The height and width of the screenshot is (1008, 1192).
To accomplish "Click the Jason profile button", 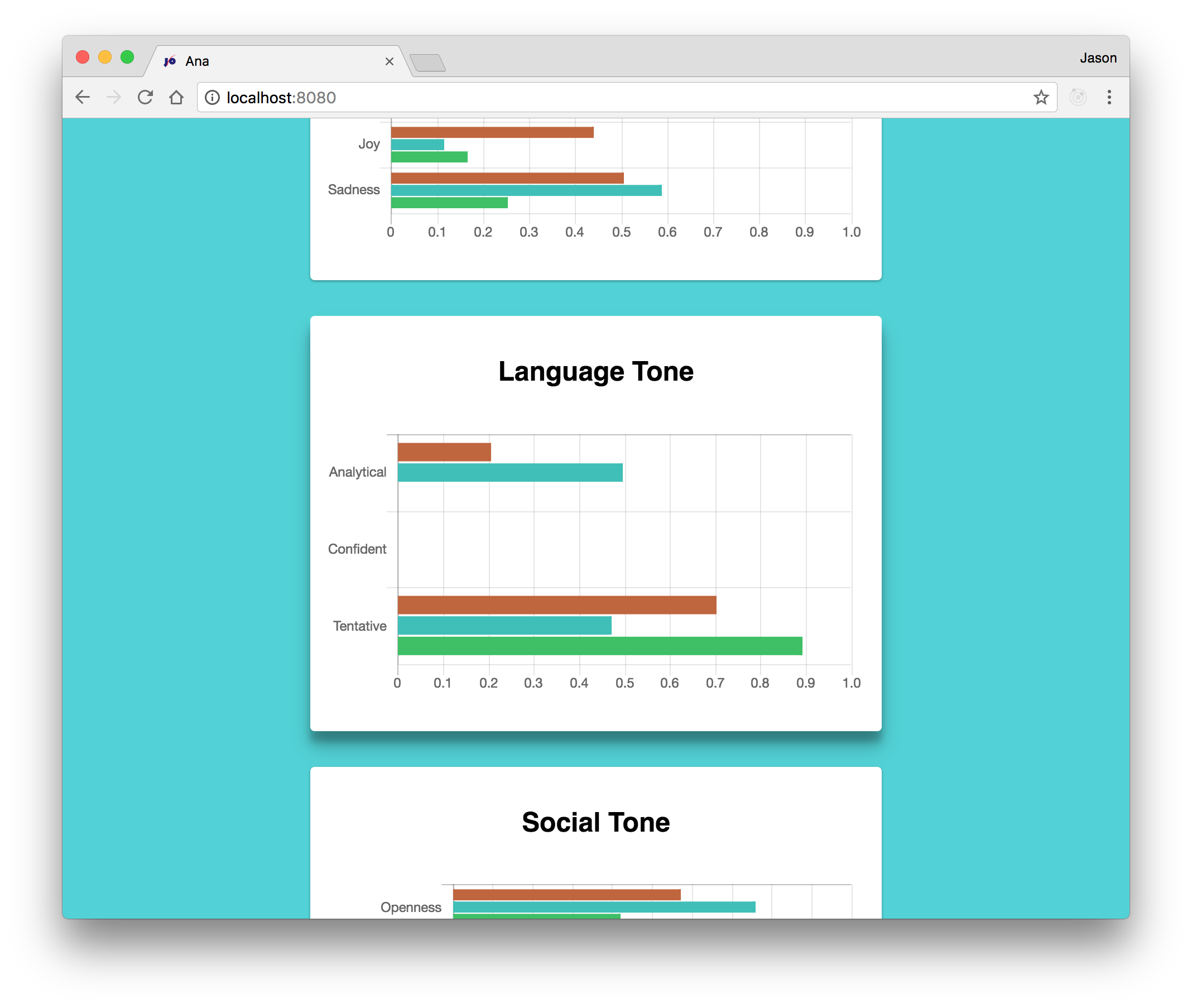I will (1097, 57).
